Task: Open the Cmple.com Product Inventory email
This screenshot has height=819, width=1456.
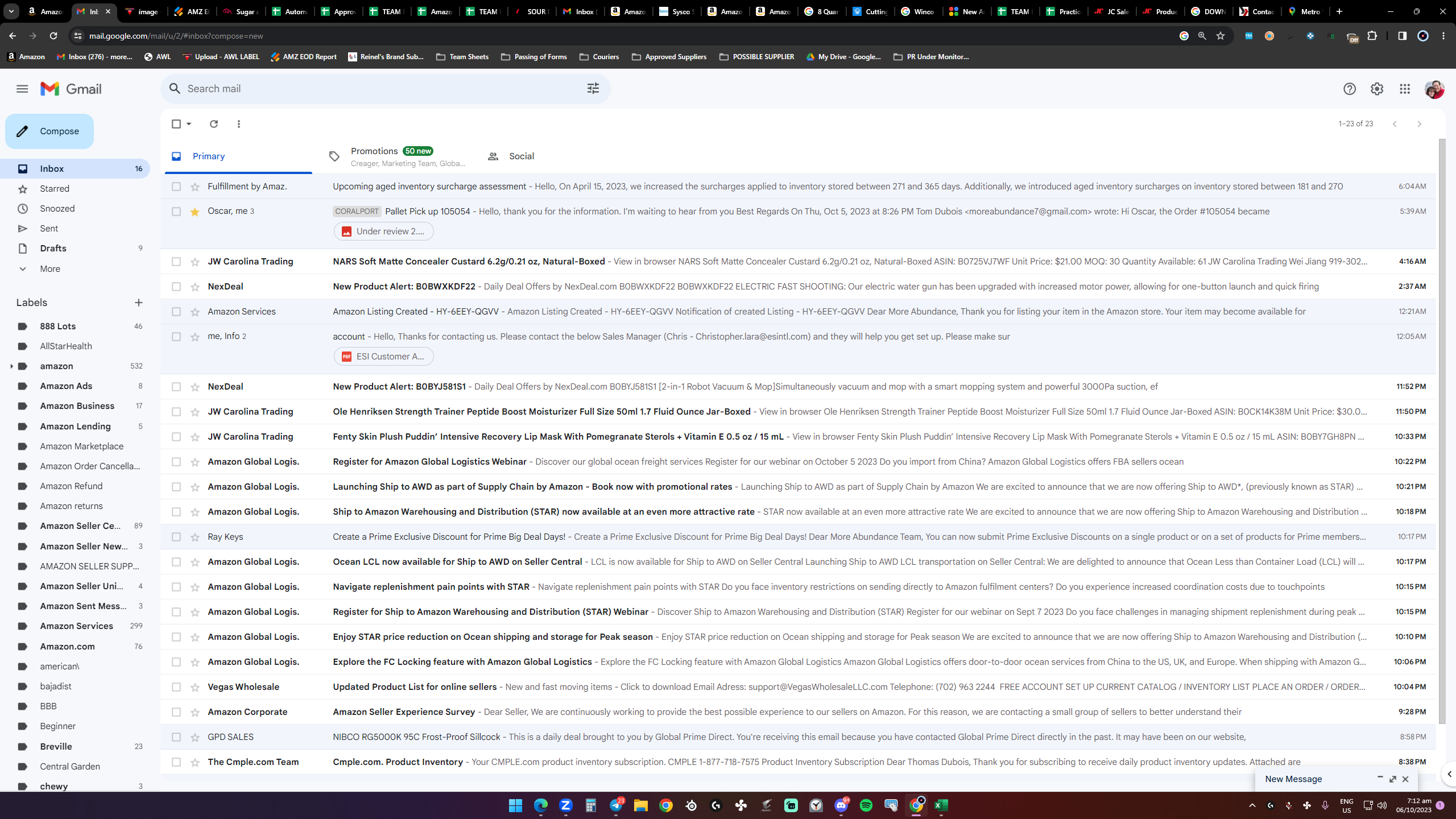Action: tap(798, 762)
